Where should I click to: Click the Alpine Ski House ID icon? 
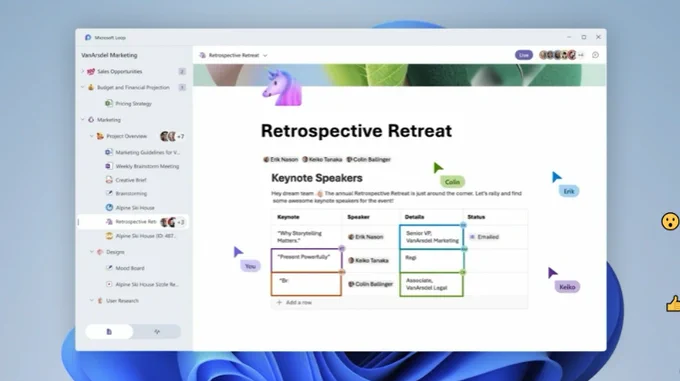109,236
